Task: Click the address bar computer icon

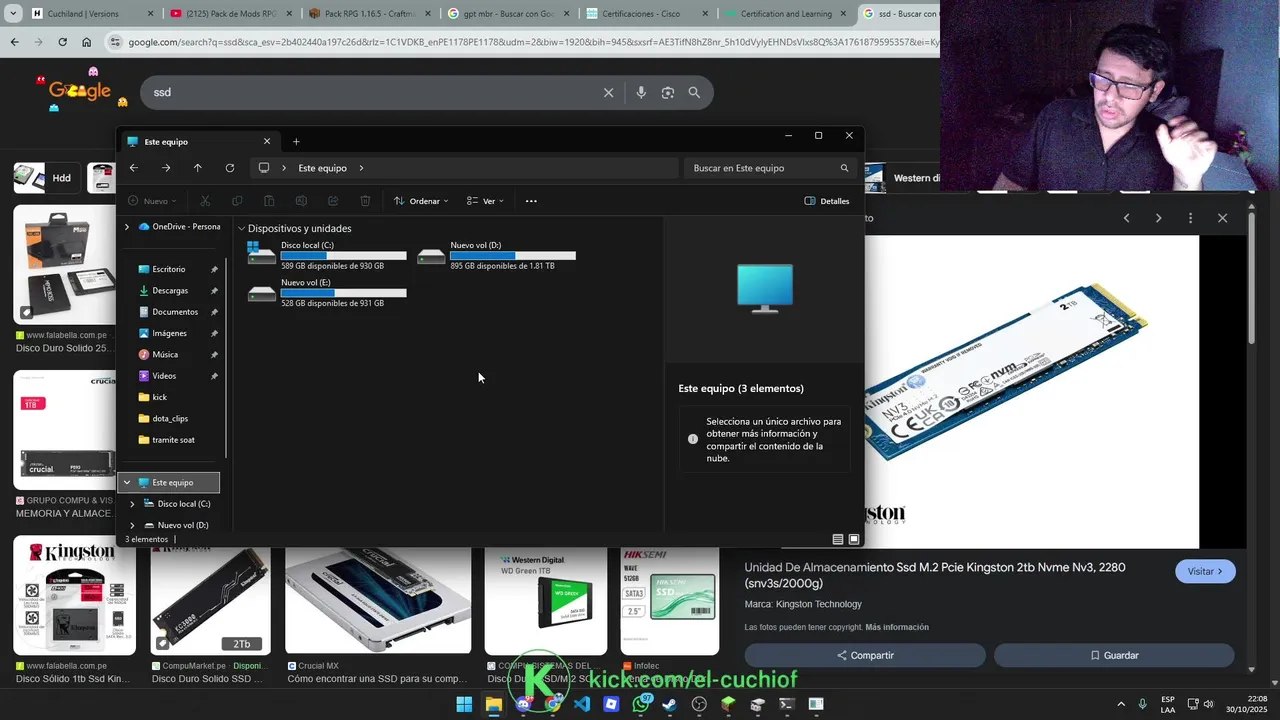Action: click(x=264, y=168)
